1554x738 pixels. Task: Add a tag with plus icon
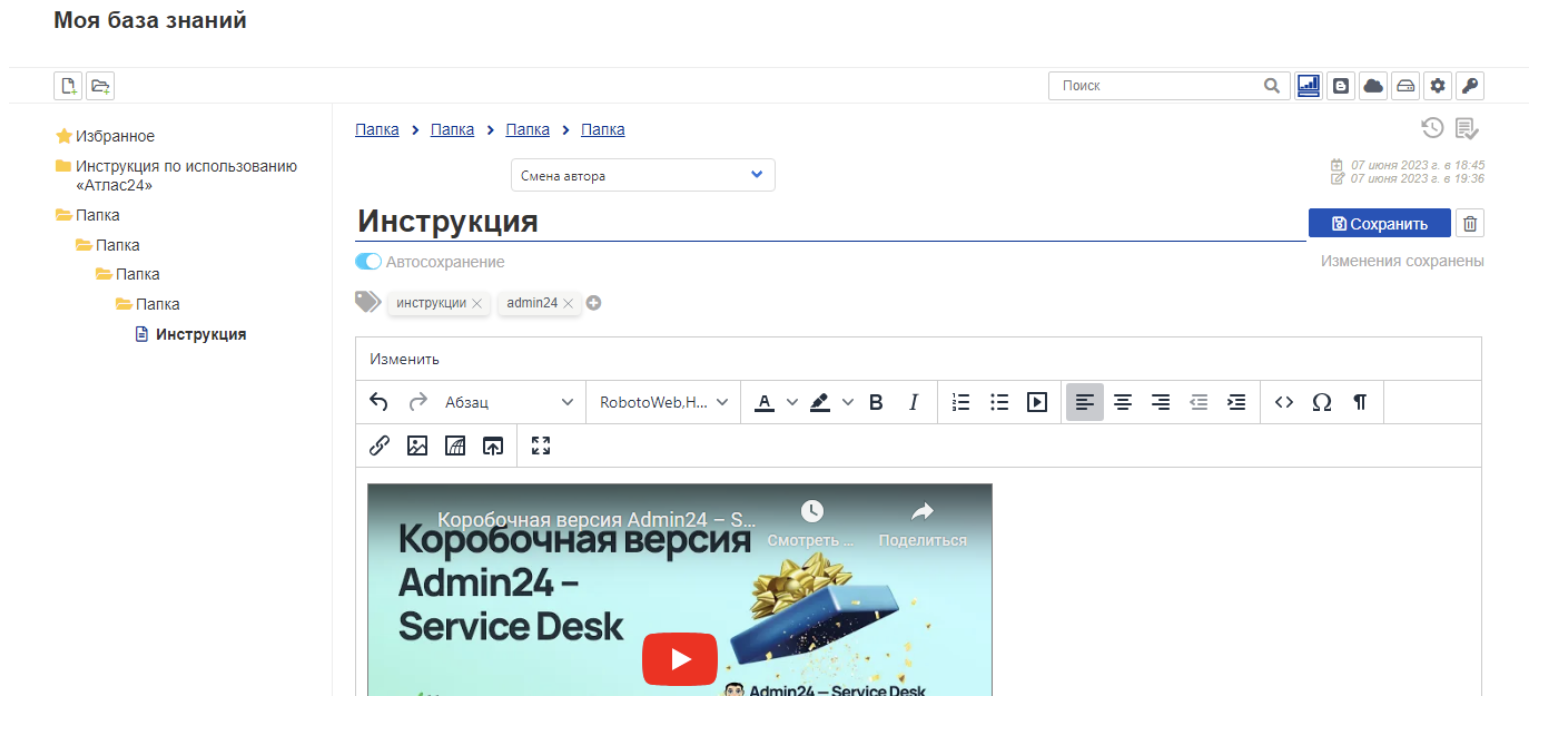pyautogui.click(x=594, y=303)
